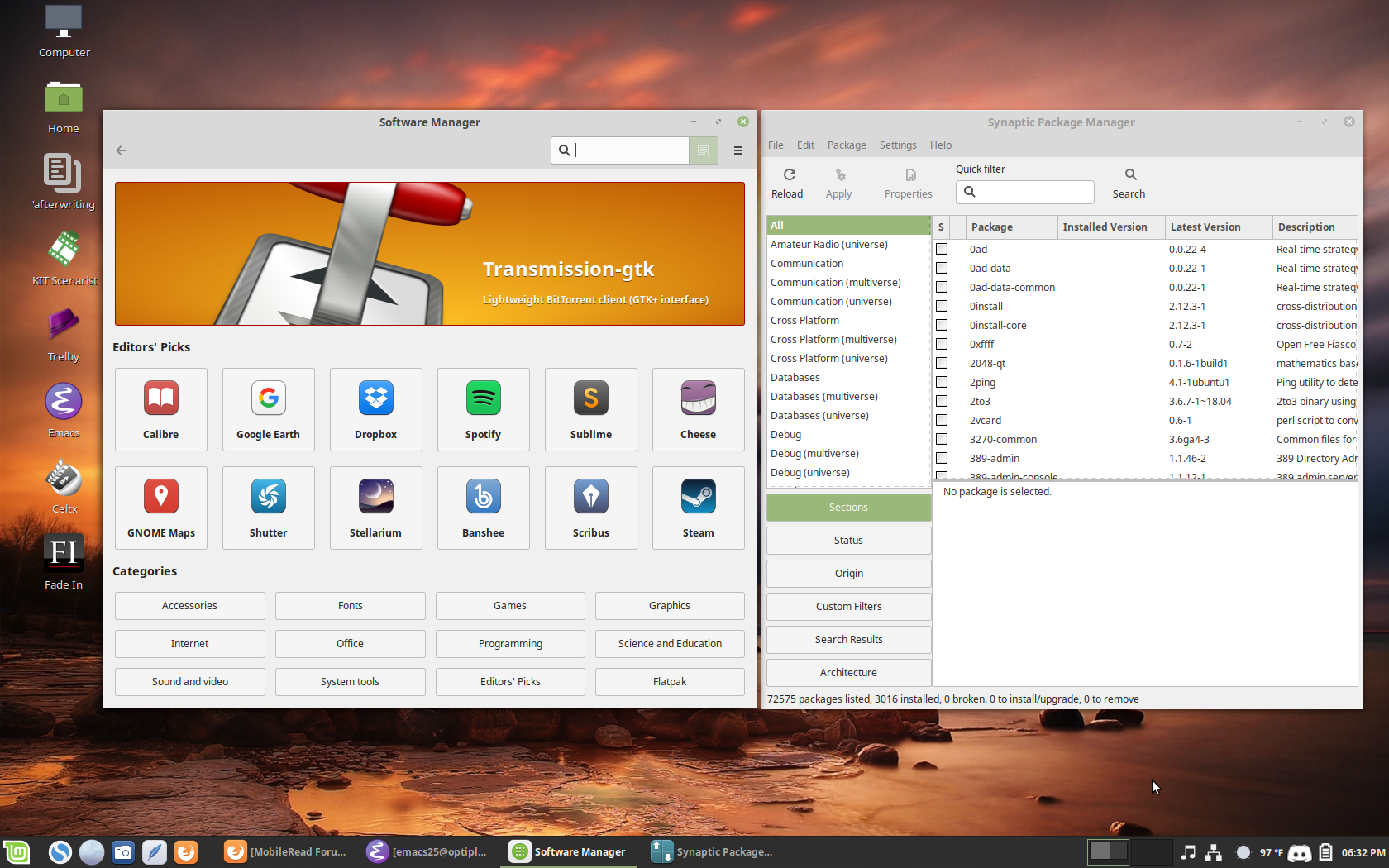Image resolution: width=1389 pixels, height=868 pixels.
Task: Open the Synaptic Help menu
Action: (x=941, y=145)
